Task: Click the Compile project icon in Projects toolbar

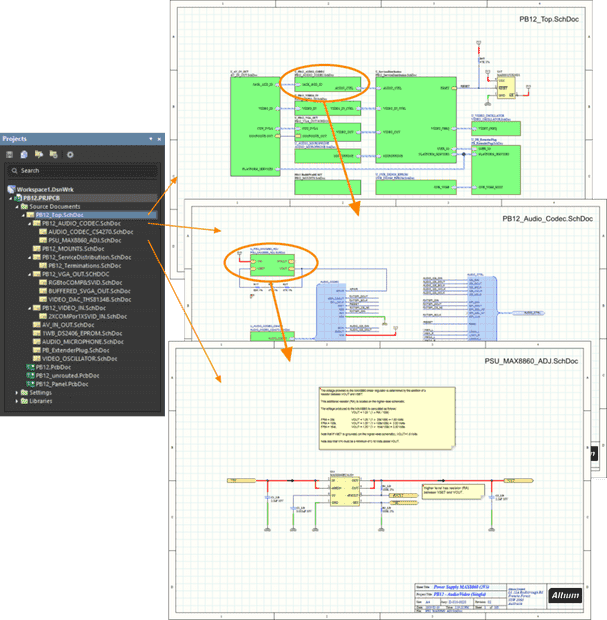Action: click(x=25, y=154)
